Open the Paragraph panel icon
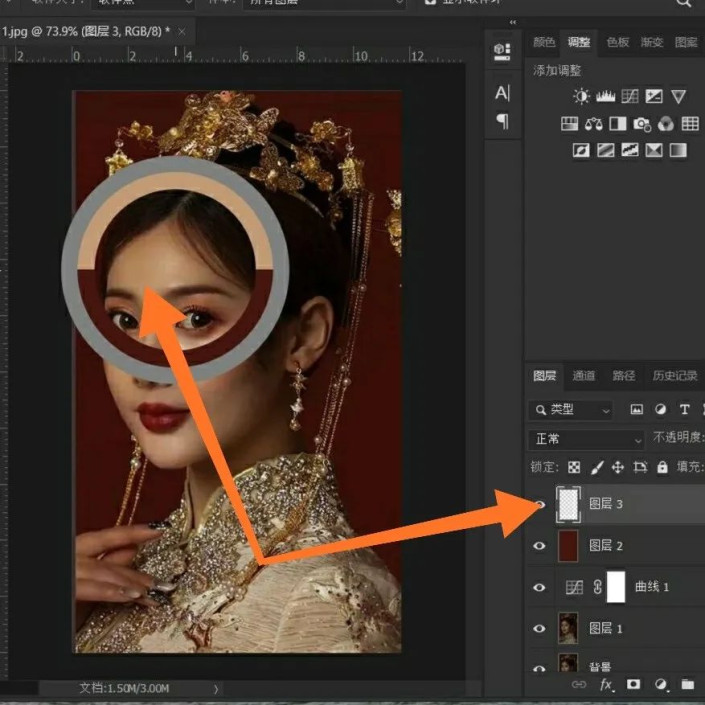 click(x=502, y=121)
